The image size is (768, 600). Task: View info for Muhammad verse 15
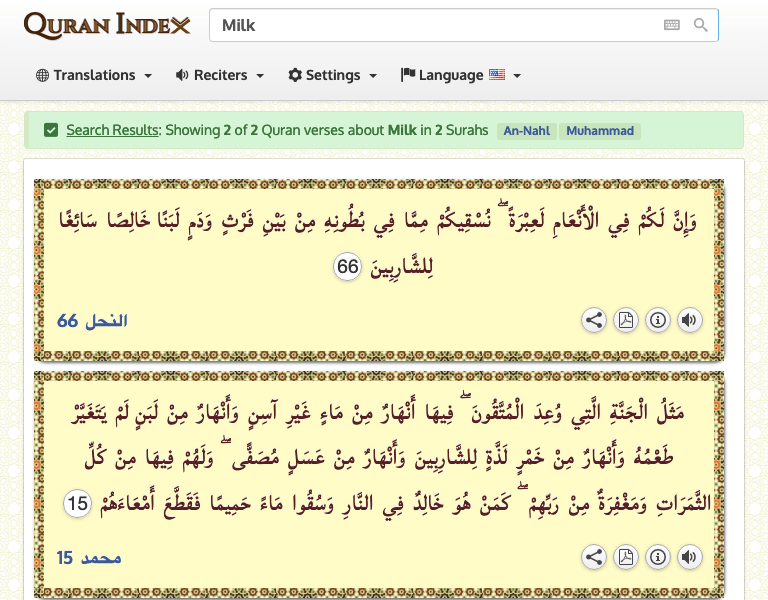(657, 557)
